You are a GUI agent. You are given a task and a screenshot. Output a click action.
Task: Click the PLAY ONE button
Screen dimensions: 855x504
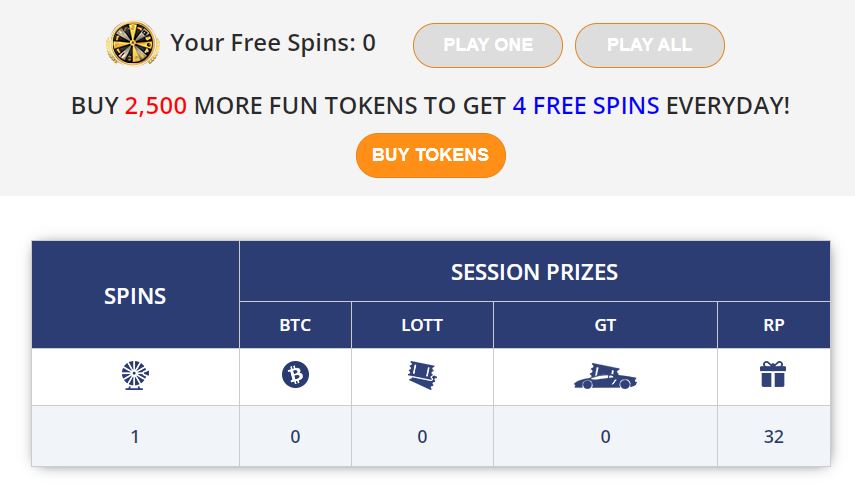(488, 45)
